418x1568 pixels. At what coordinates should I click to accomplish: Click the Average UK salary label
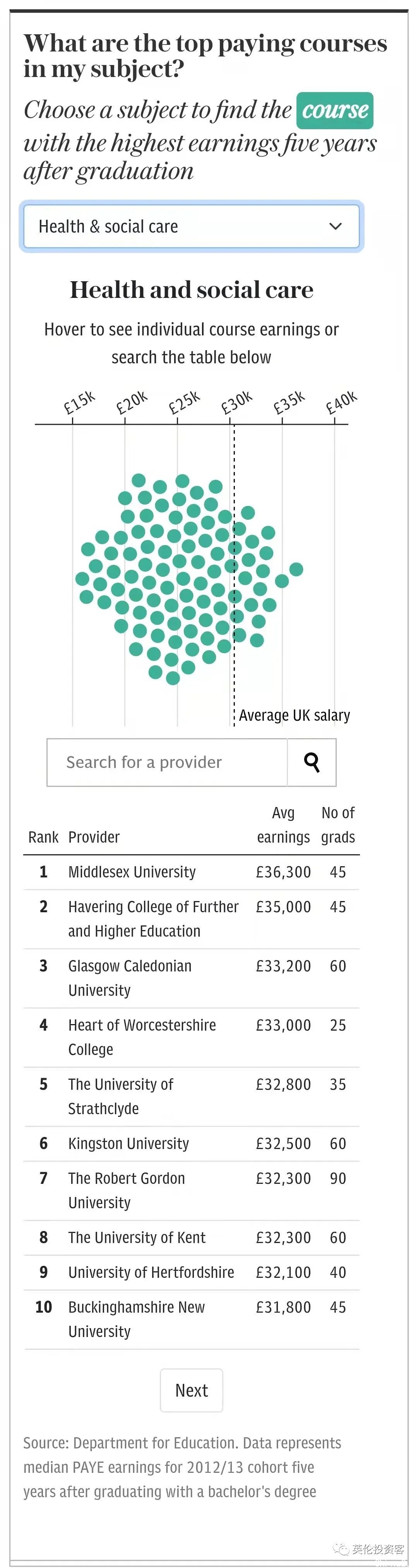294,715
